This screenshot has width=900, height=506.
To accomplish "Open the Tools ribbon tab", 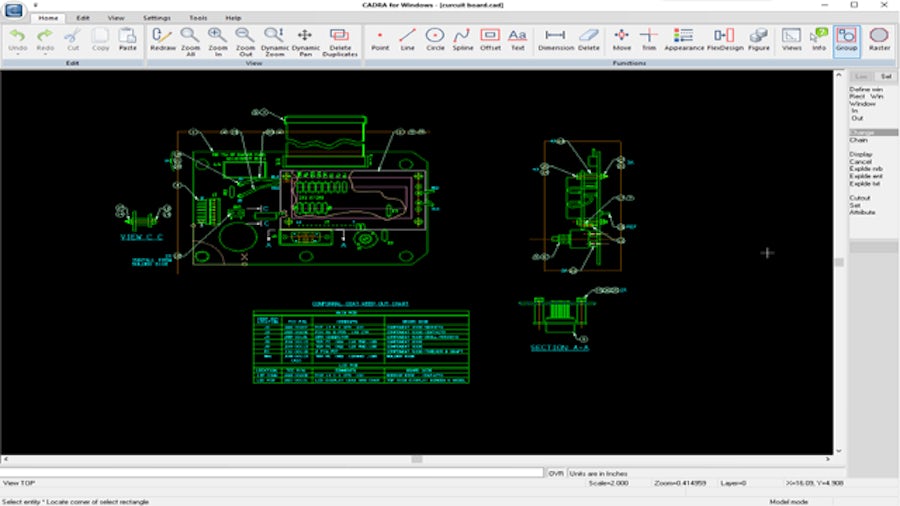I will [x=198, y=18].
